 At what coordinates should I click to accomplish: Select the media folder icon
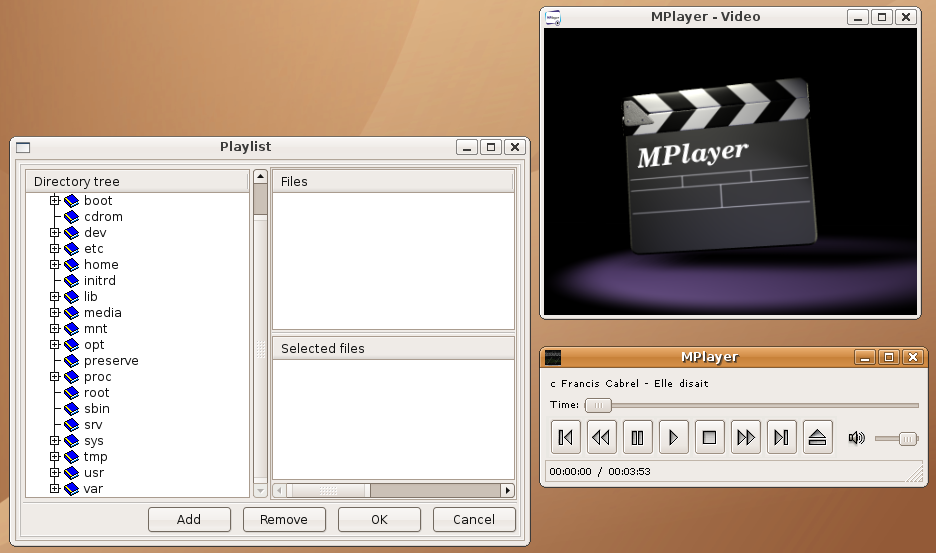(72, 313)
